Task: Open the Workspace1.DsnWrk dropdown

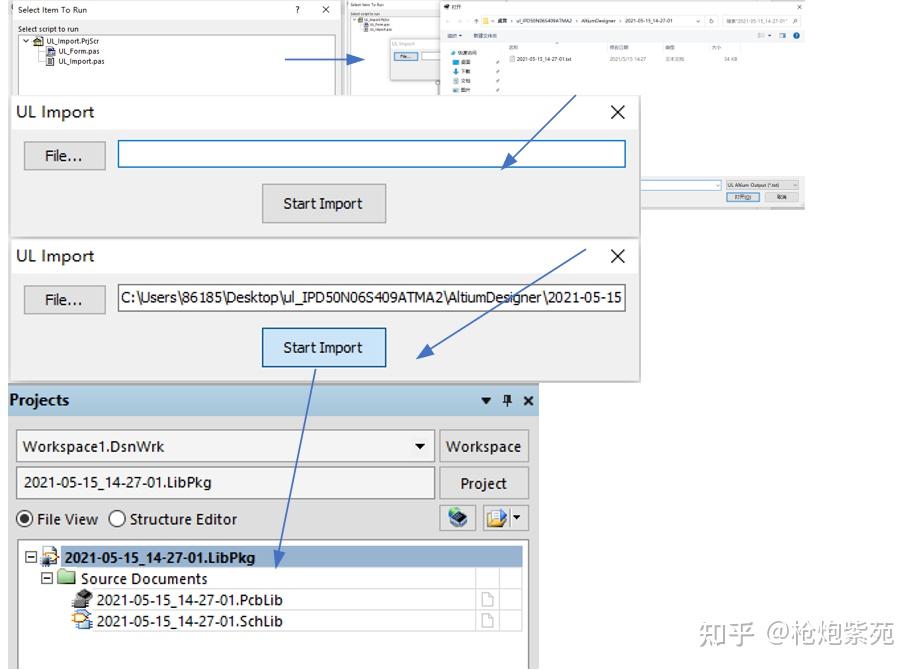Action: 420,447
